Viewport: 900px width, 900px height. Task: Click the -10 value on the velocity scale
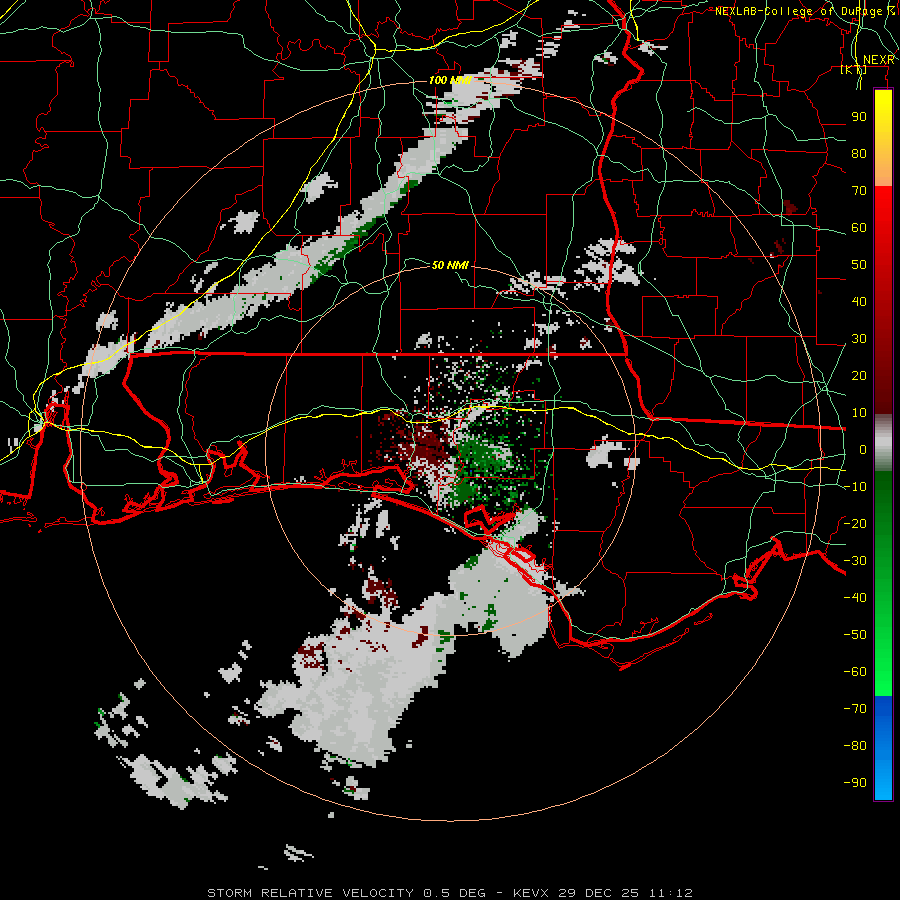pyautogui.click(x=855, y=487)
